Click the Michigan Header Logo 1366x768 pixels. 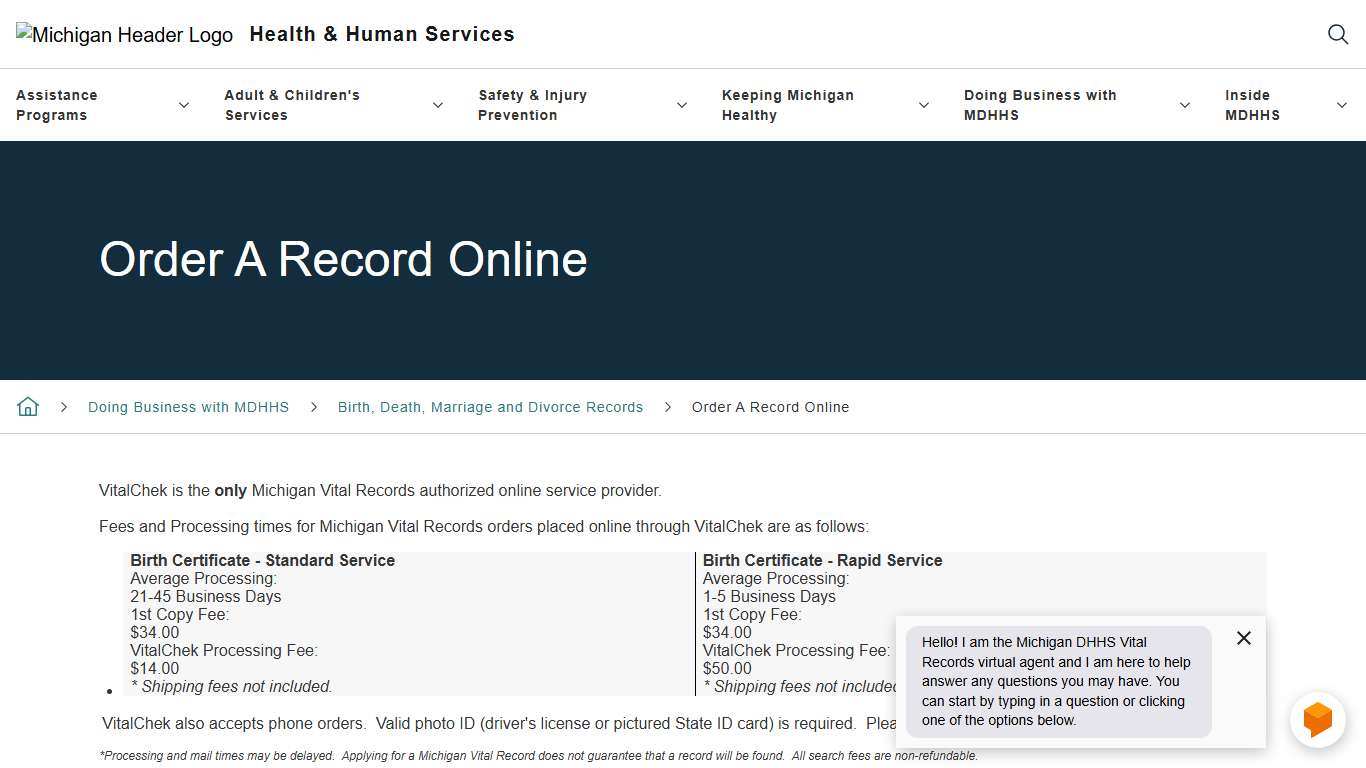pyautogui.click(x=123, y=34)
